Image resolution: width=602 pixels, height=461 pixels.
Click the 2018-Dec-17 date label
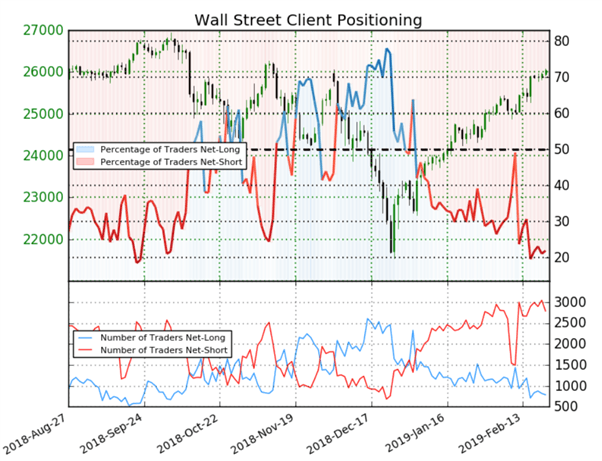point(338,435)
